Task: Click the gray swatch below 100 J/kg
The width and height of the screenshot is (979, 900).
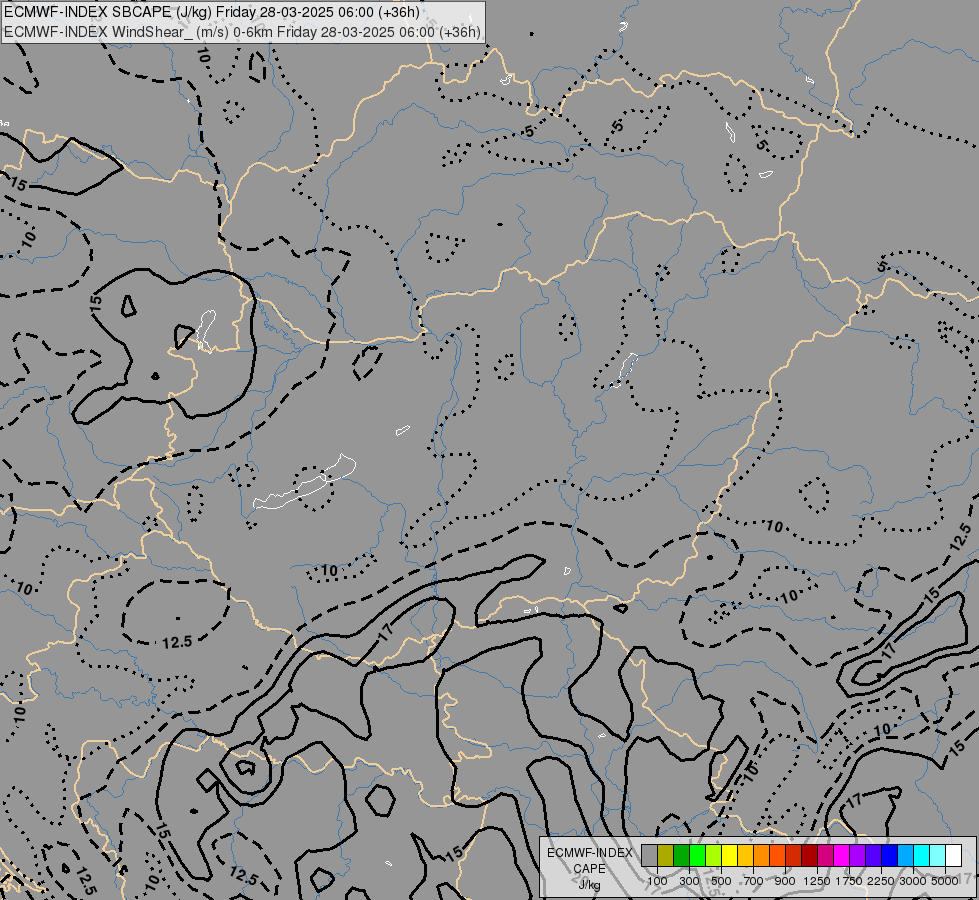Action: (649, 855)
